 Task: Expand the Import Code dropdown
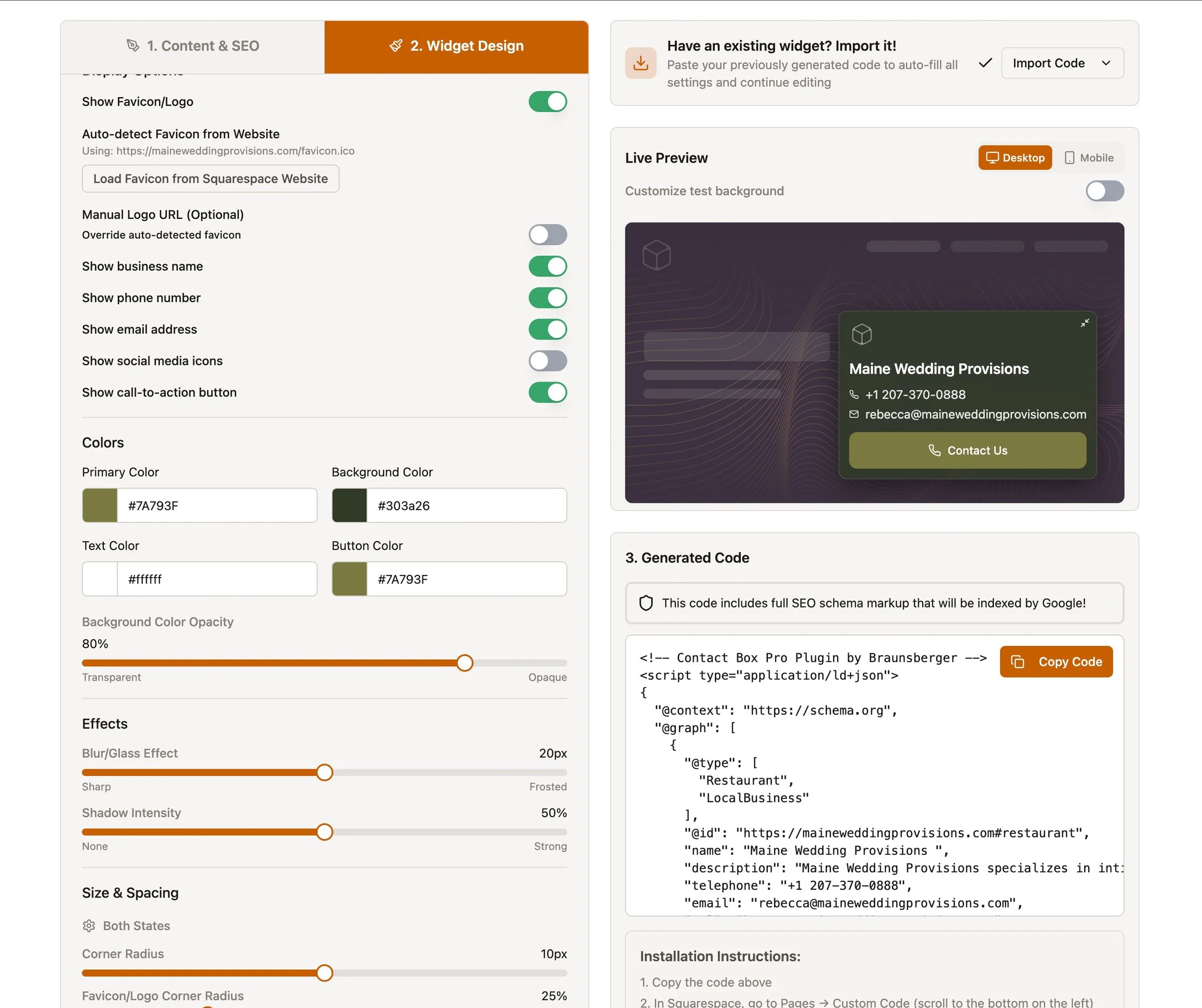coord(1062,63)
